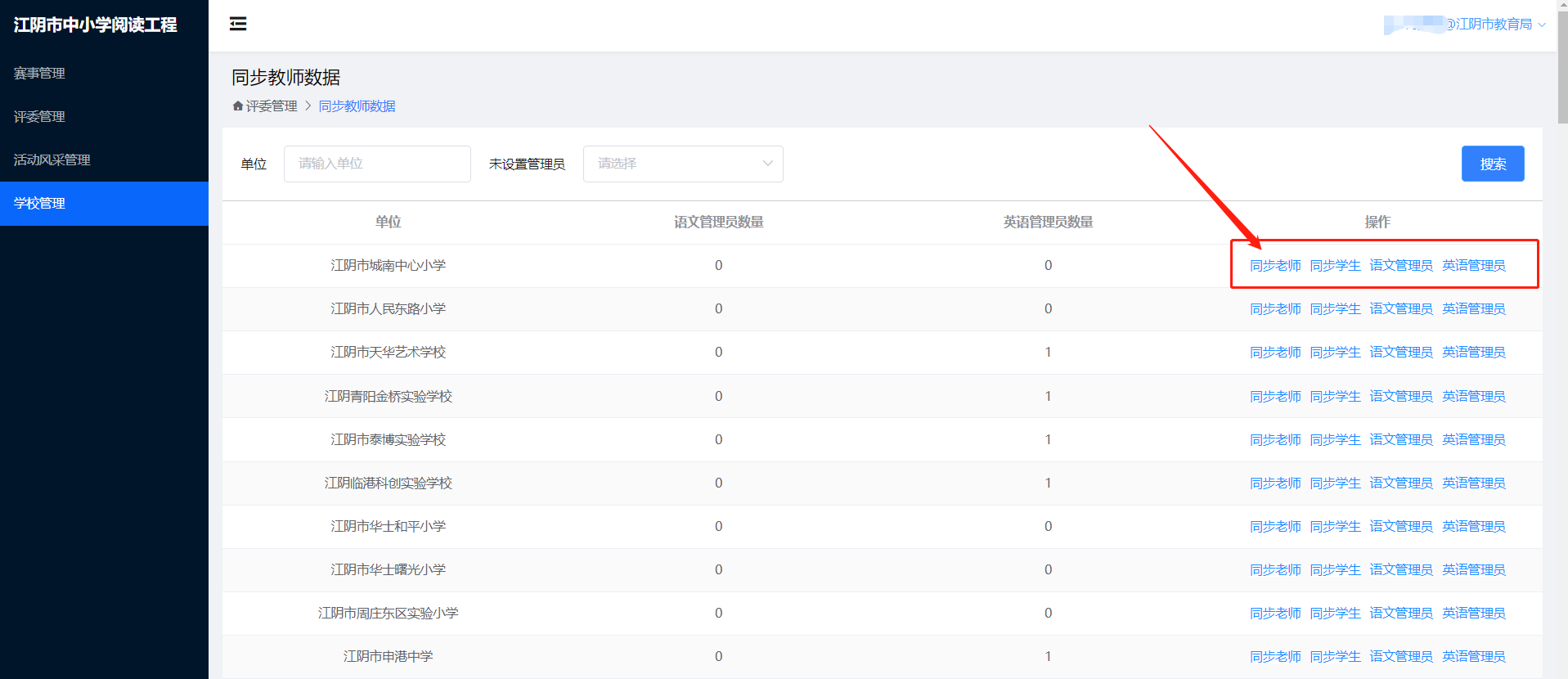Click 同步学生 for 江阴市人民东路小学
Image resolution: width=1568 pixels, height=679 pixels.
point(1335,309)
